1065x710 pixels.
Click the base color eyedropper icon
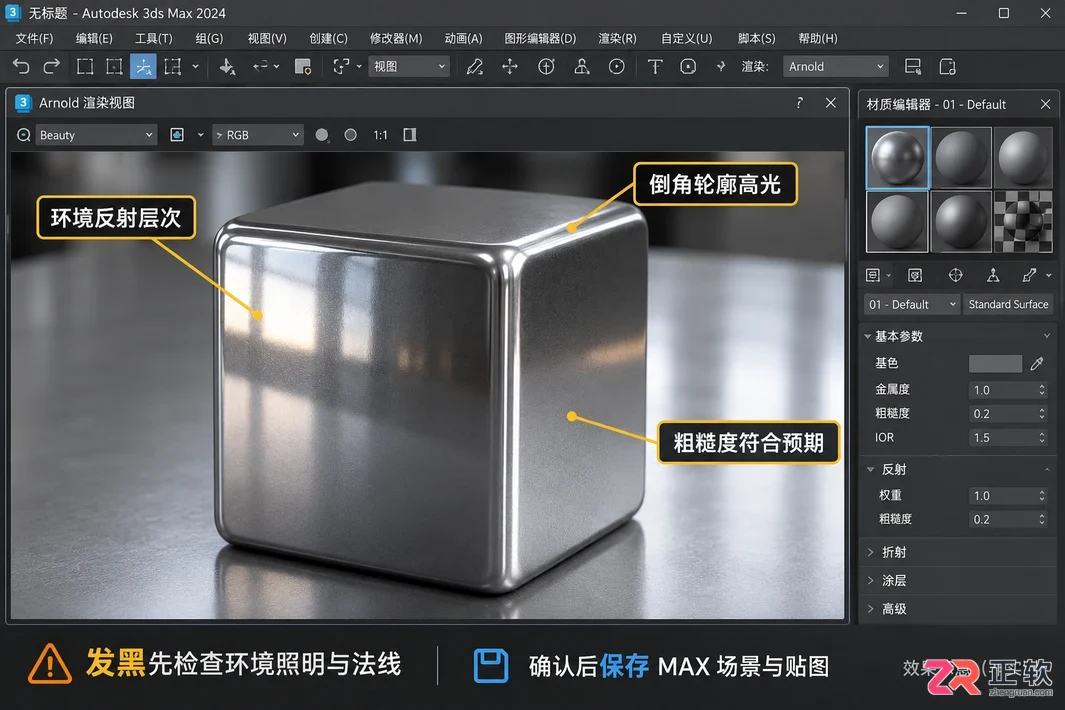[1036, 363]
